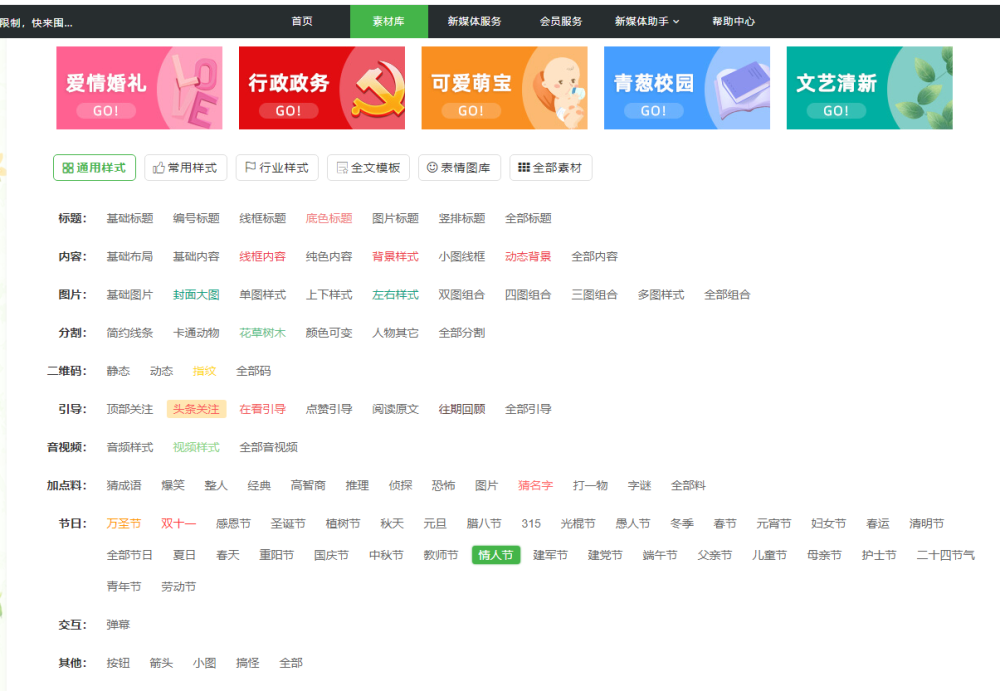The height and width of the screenshot is (691, 1000).
Task: Open the 表情图库 smiley button
Action: [459, 168]
